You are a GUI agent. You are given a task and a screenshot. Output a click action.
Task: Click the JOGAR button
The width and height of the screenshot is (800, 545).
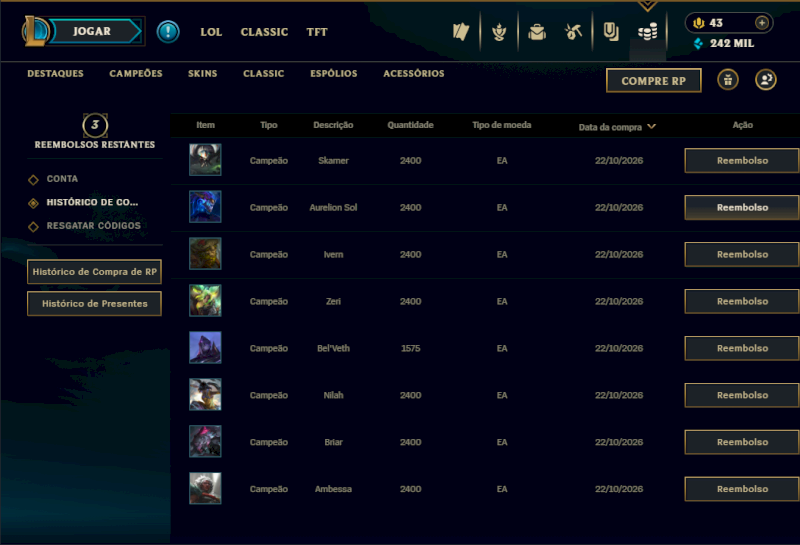pyautogui.click(x=92, y=31)
